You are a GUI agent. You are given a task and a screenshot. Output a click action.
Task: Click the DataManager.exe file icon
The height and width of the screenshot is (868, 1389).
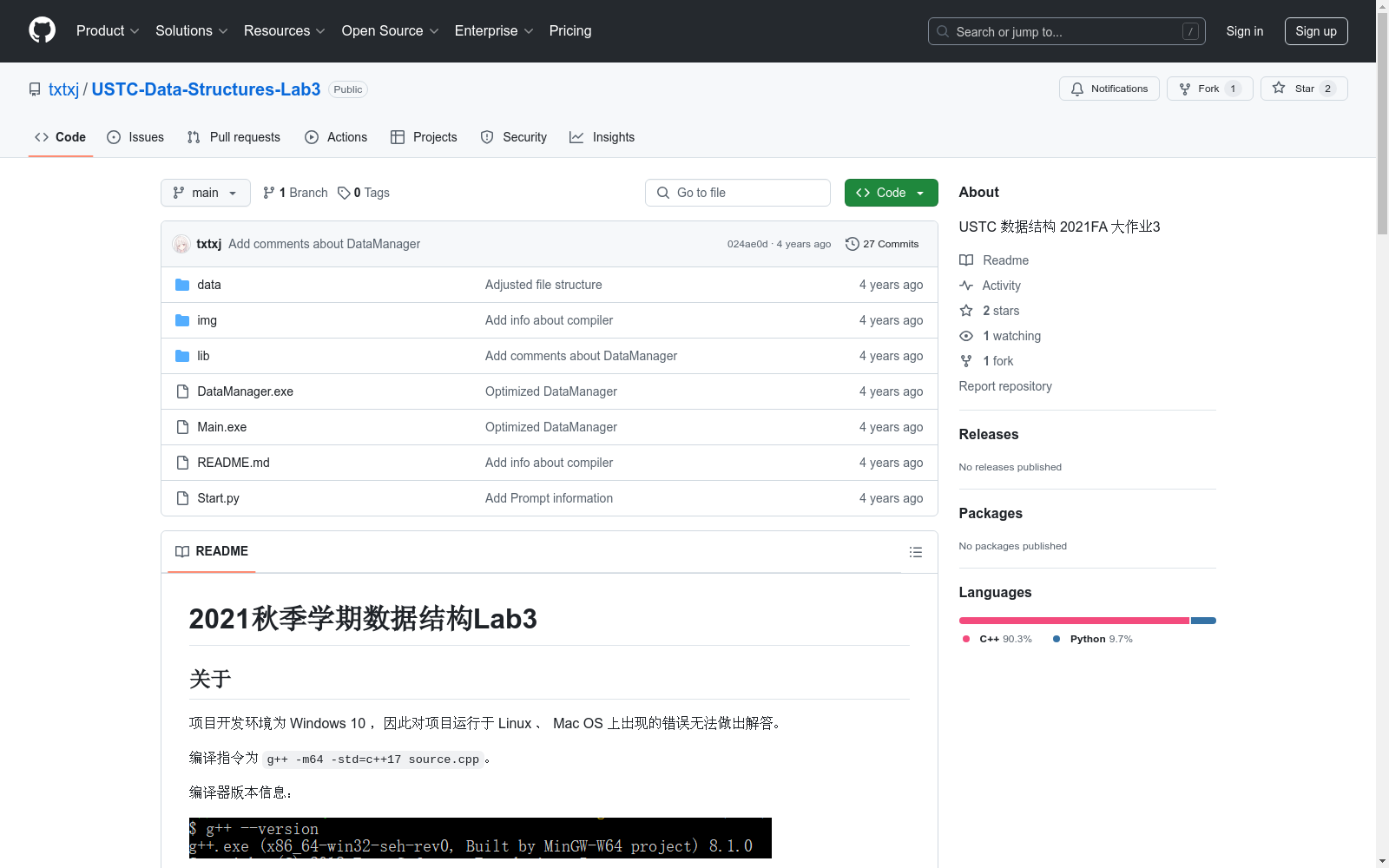pyautogui.click(x=182, y=391)
